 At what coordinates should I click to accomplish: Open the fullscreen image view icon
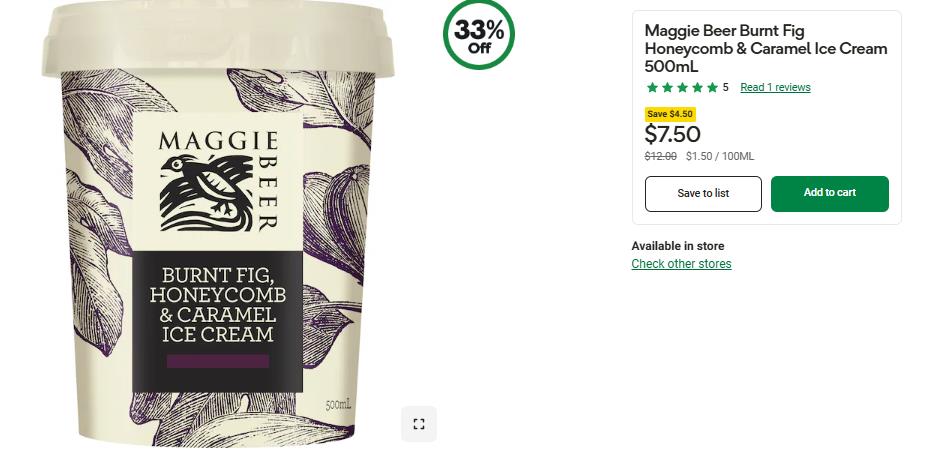coord(418,424)
